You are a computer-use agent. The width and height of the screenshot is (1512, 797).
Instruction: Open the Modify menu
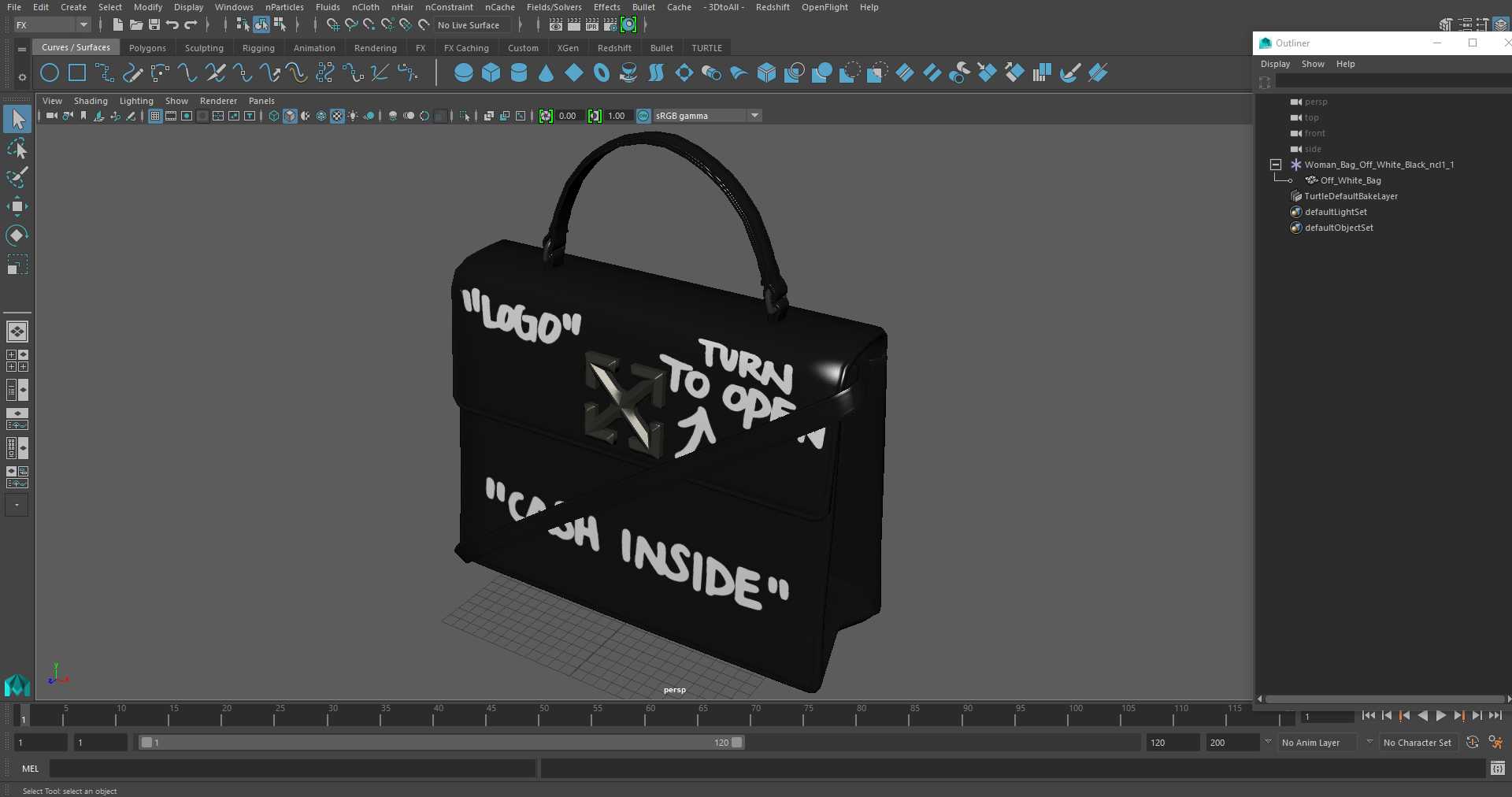coord(147,7)
